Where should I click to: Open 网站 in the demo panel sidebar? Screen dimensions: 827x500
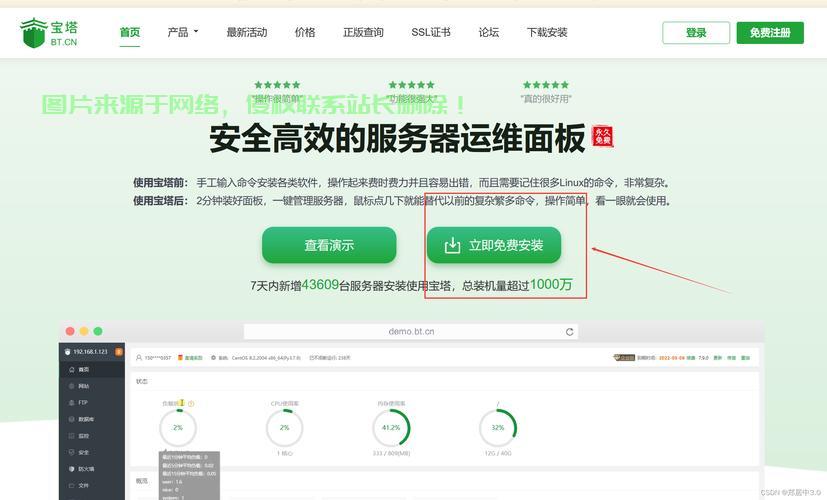(x=92, y=386)
